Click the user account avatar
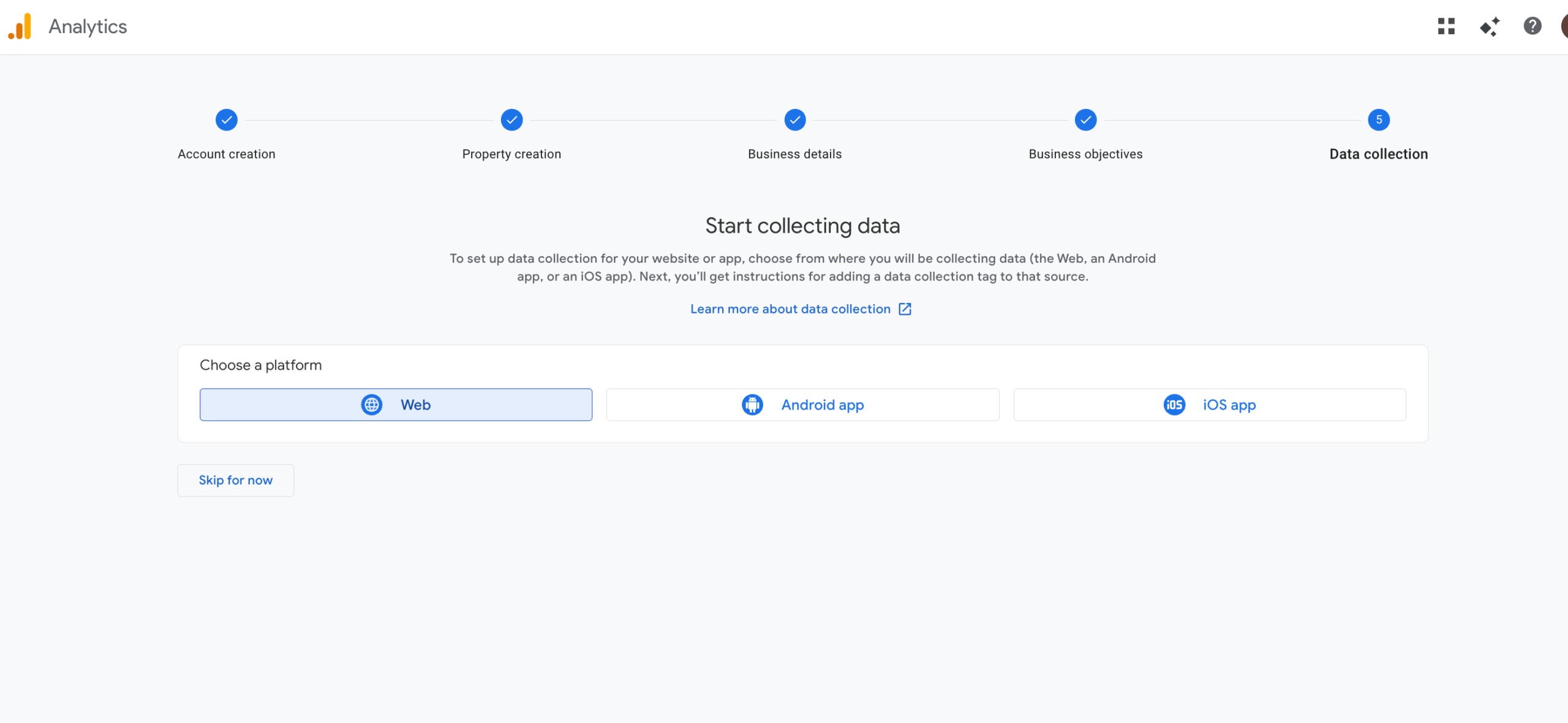This screenshot has height=723, width=1568. 1564,26
